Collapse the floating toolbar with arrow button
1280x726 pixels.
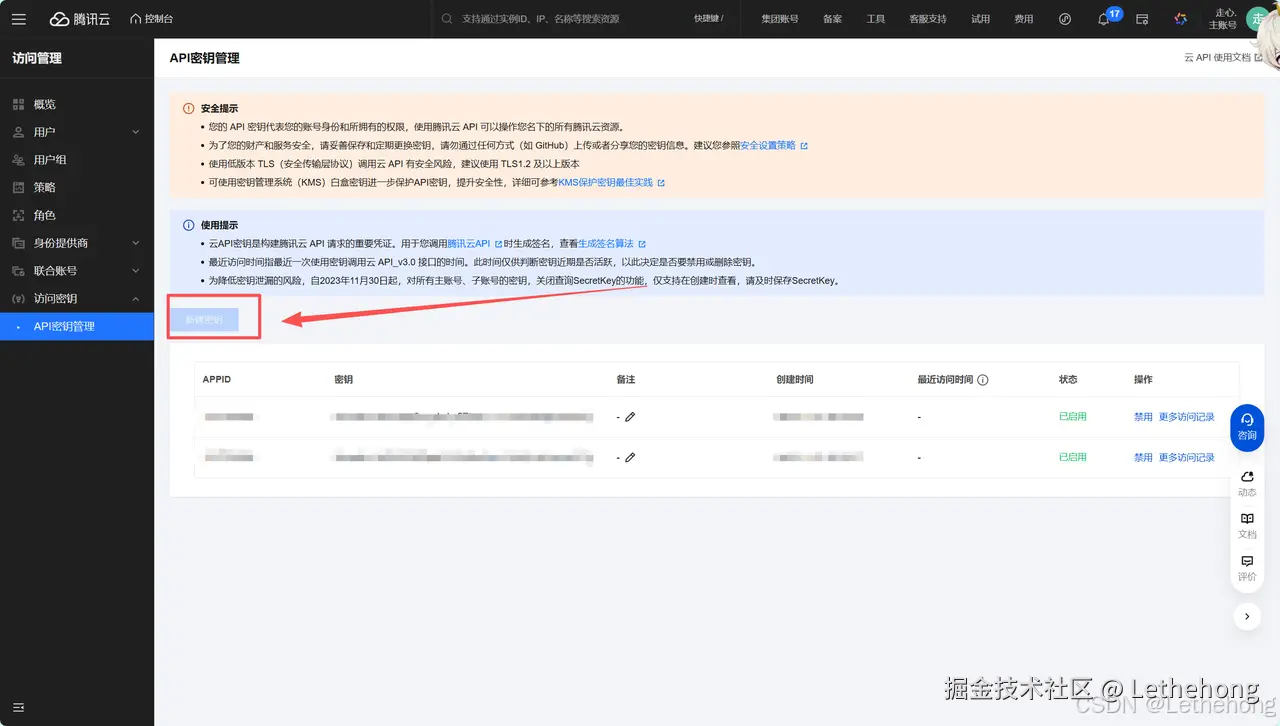click(x=1247, y=617)
